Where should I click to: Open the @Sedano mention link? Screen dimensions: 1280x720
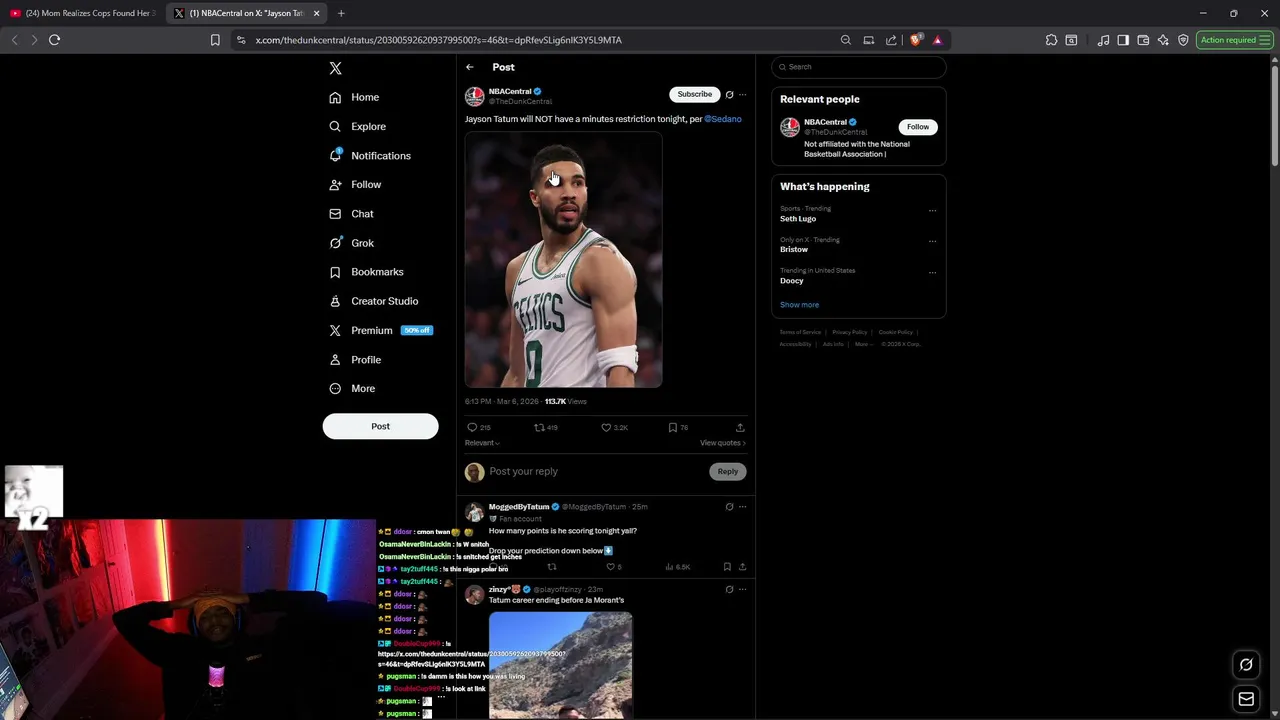723,119
